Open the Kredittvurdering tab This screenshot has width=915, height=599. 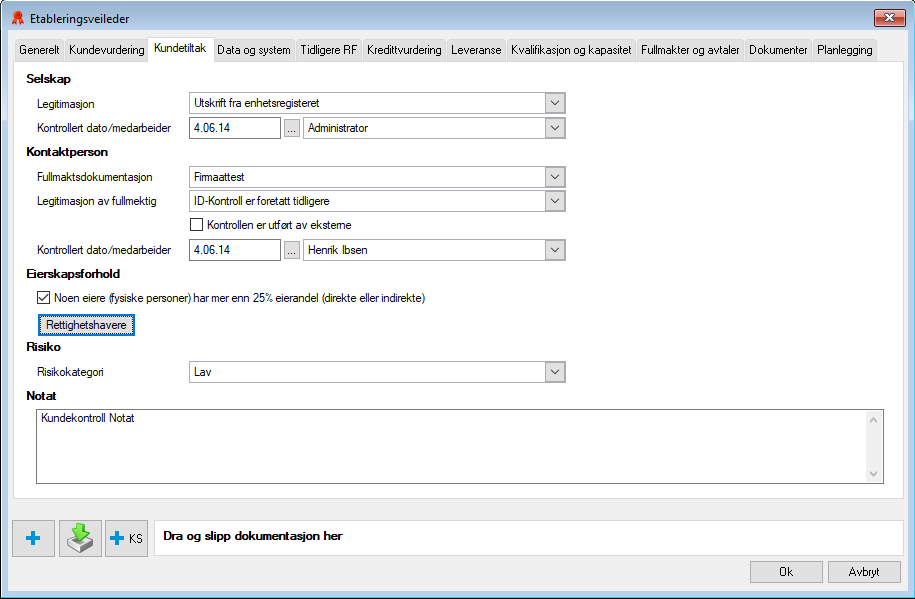[x=404, y=50]
